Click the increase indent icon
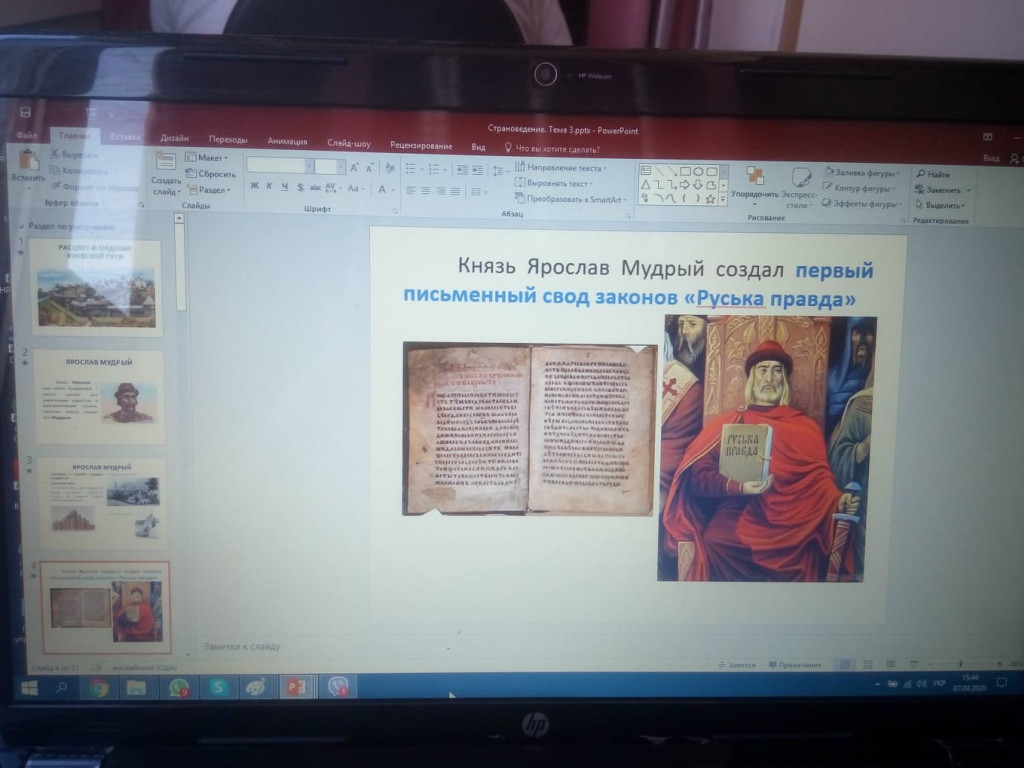This screenshot has width=1024, height=768. [x=478, y=171]
